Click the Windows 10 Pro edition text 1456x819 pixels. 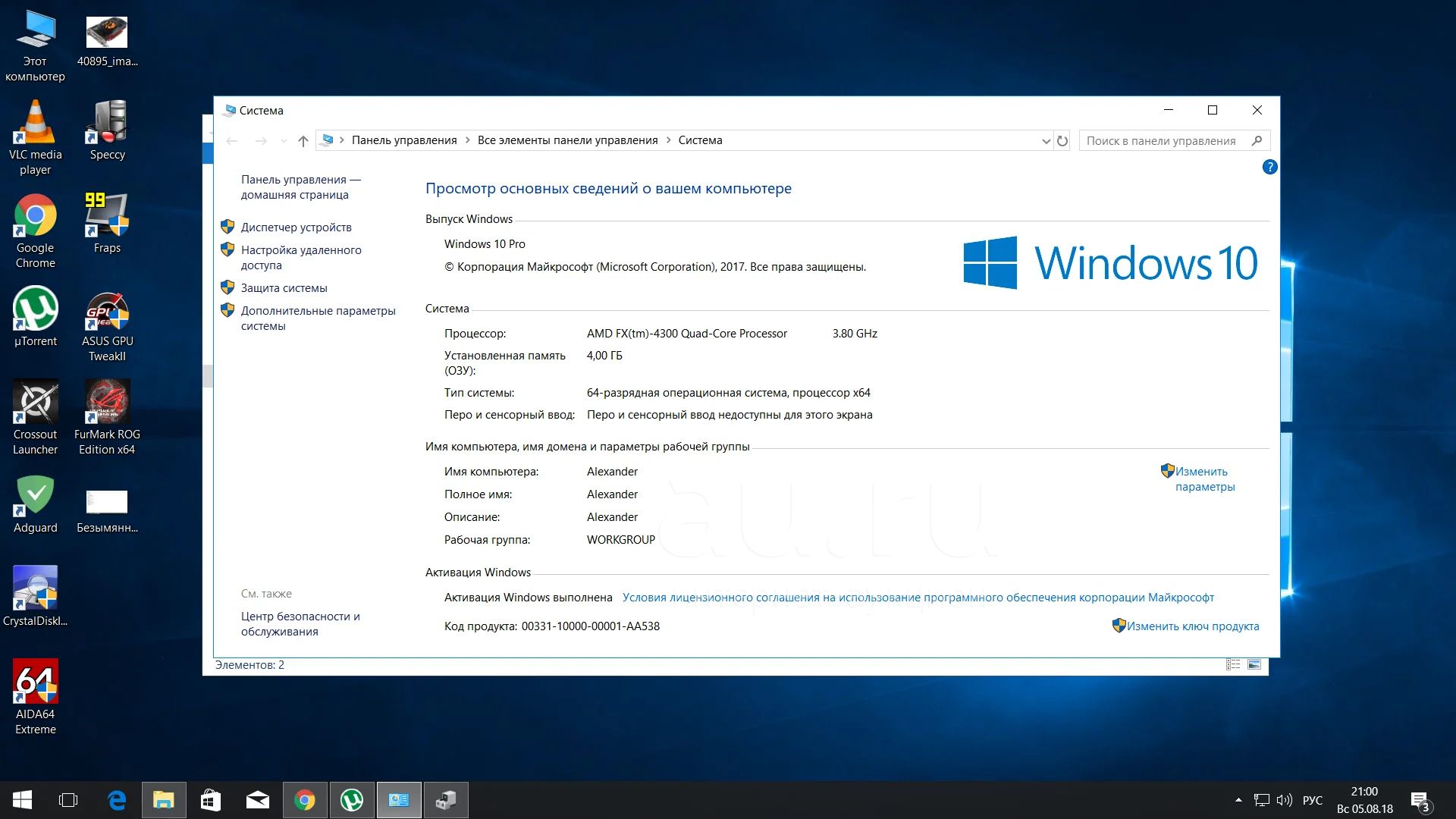tap(485, 244)
